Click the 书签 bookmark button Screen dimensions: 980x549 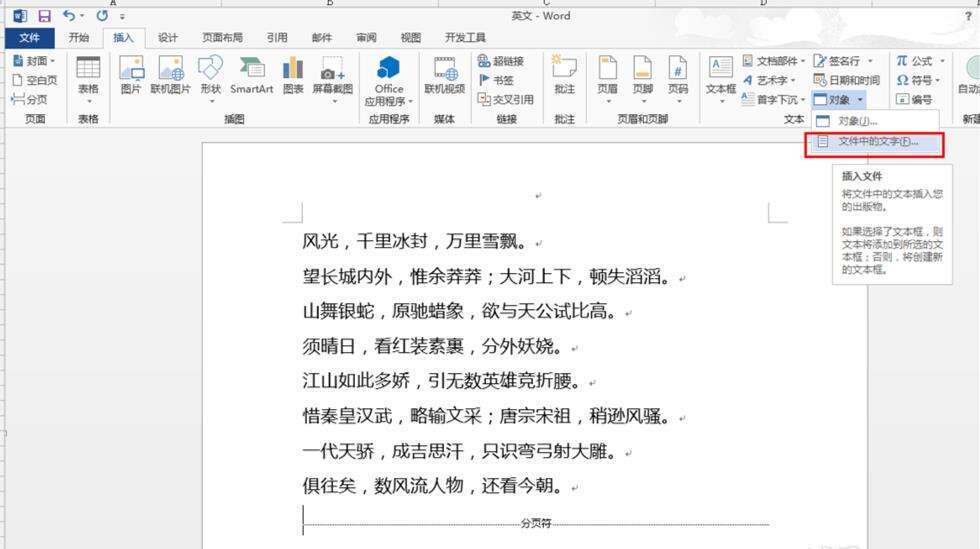pos(496,80)
